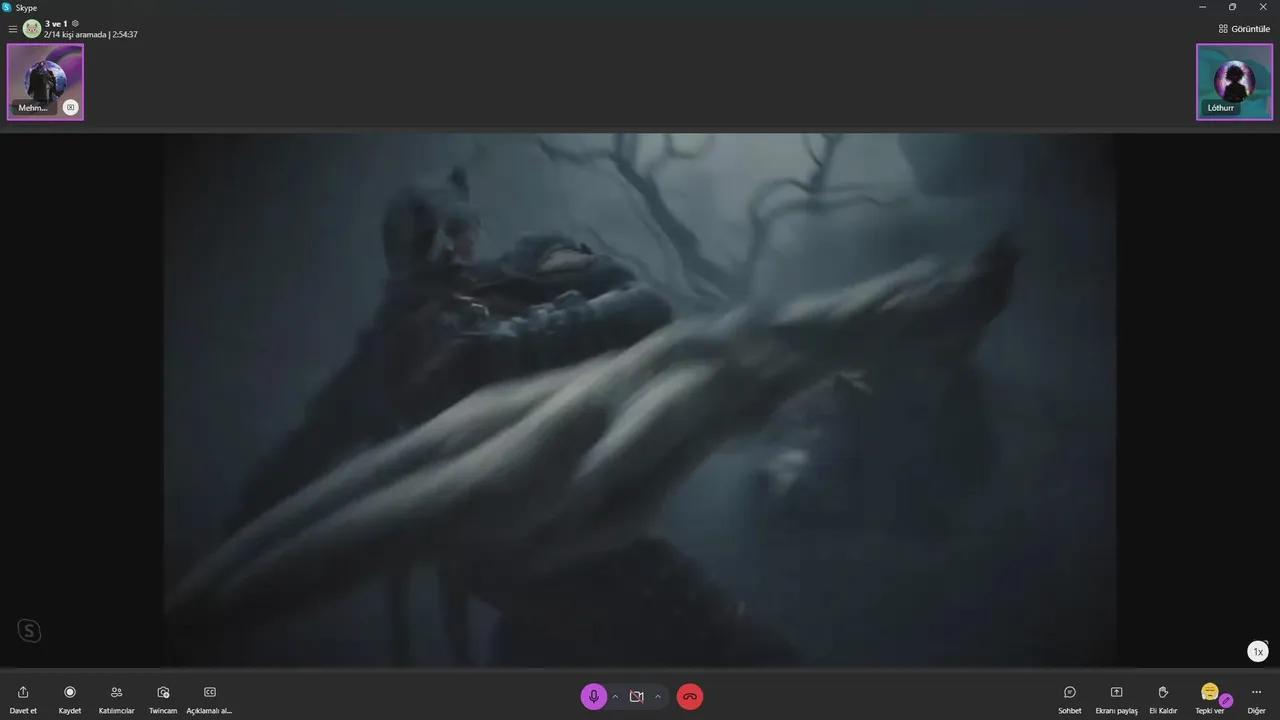
Task: Expand camera options chevron
Action: [658, 697]
